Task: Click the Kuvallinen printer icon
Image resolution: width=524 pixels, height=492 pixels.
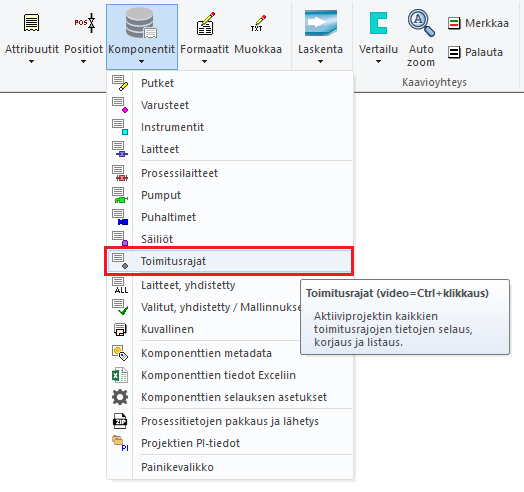Action: [x=120, y=329]
